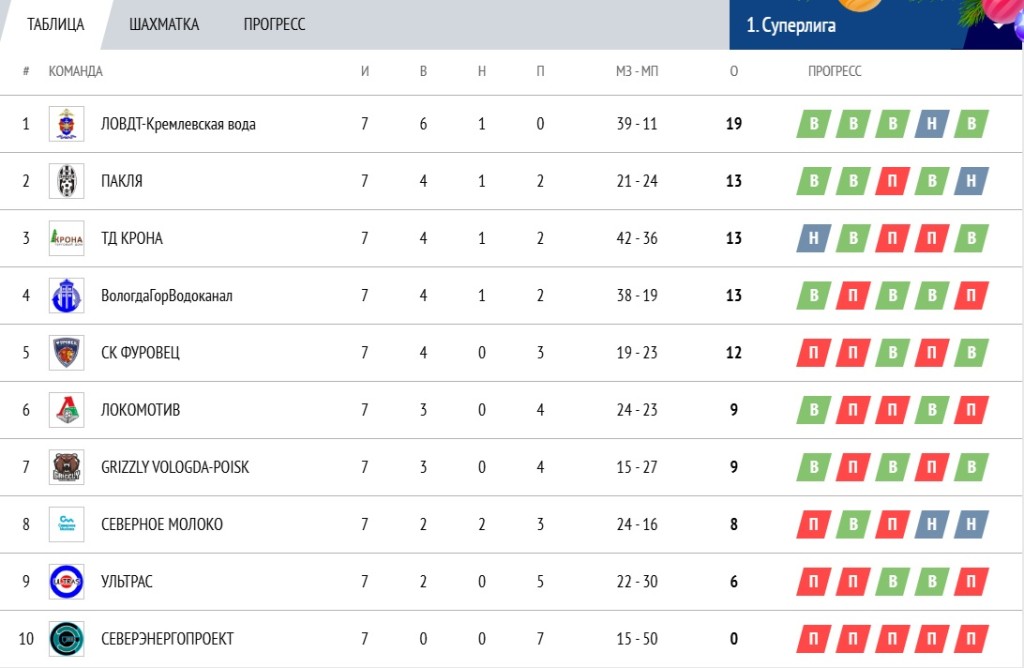This screenshot has height=668, width=1024.
Task: Switch to the ШАХМАТКА tab
Action: tap(164, 25)
